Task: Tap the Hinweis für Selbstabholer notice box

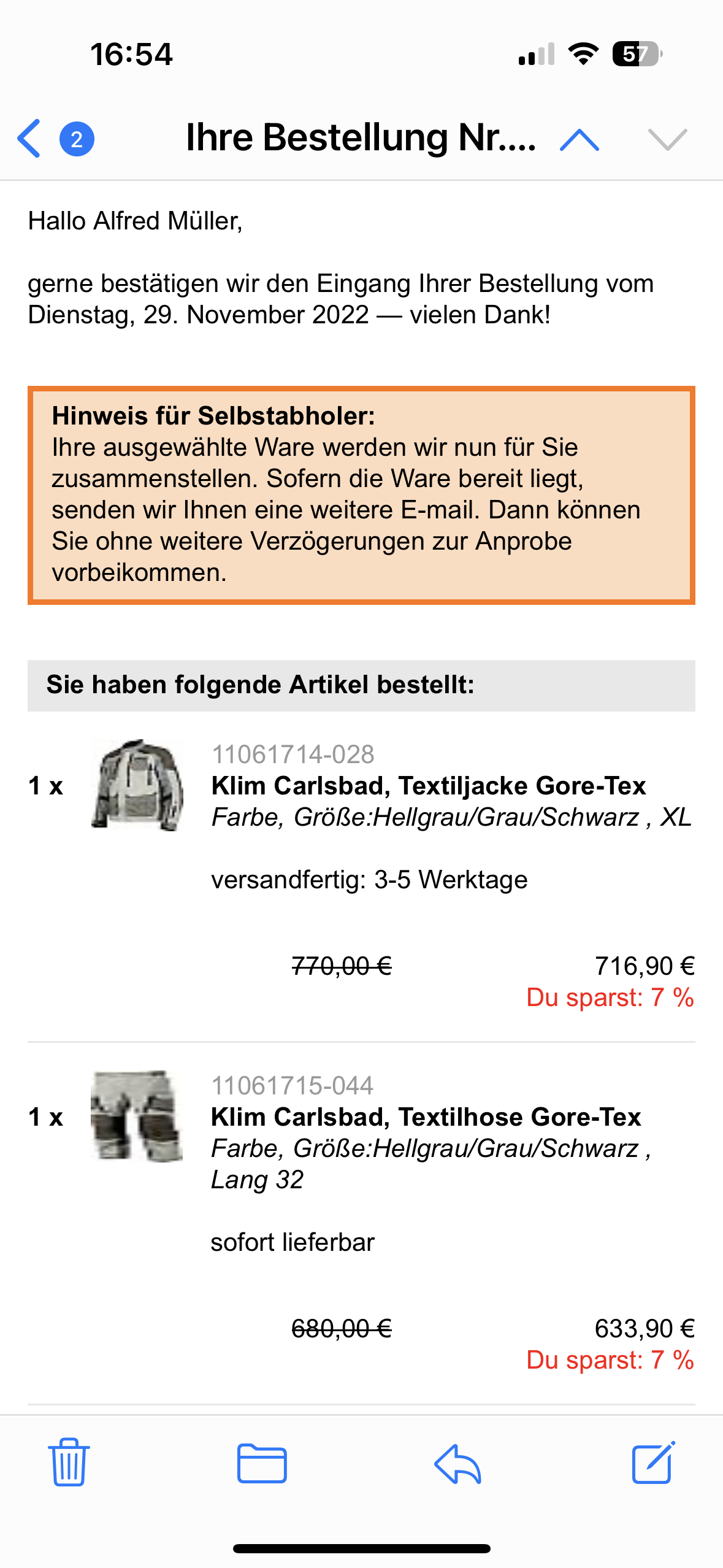Action: click(x=361, y=495)
